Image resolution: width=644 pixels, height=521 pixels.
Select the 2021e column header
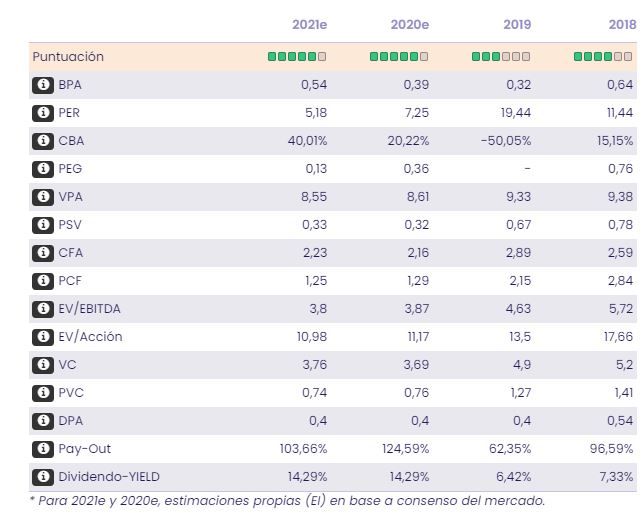click(309, 24)
